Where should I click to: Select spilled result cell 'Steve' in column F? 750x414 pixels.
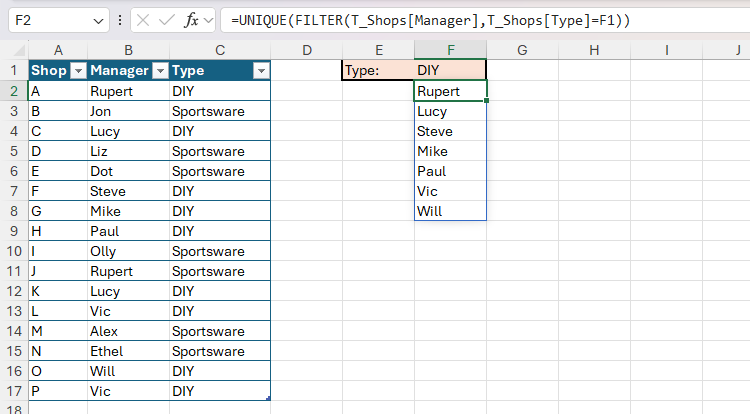coord(451,131)
